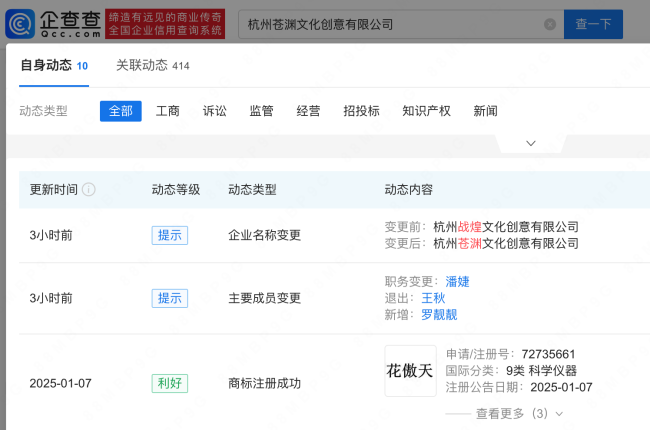Image resolution: width=650 pixels, height=430 pixels.
Task: Filter dynamics by 招投标
Action: [x=361, y=111]
